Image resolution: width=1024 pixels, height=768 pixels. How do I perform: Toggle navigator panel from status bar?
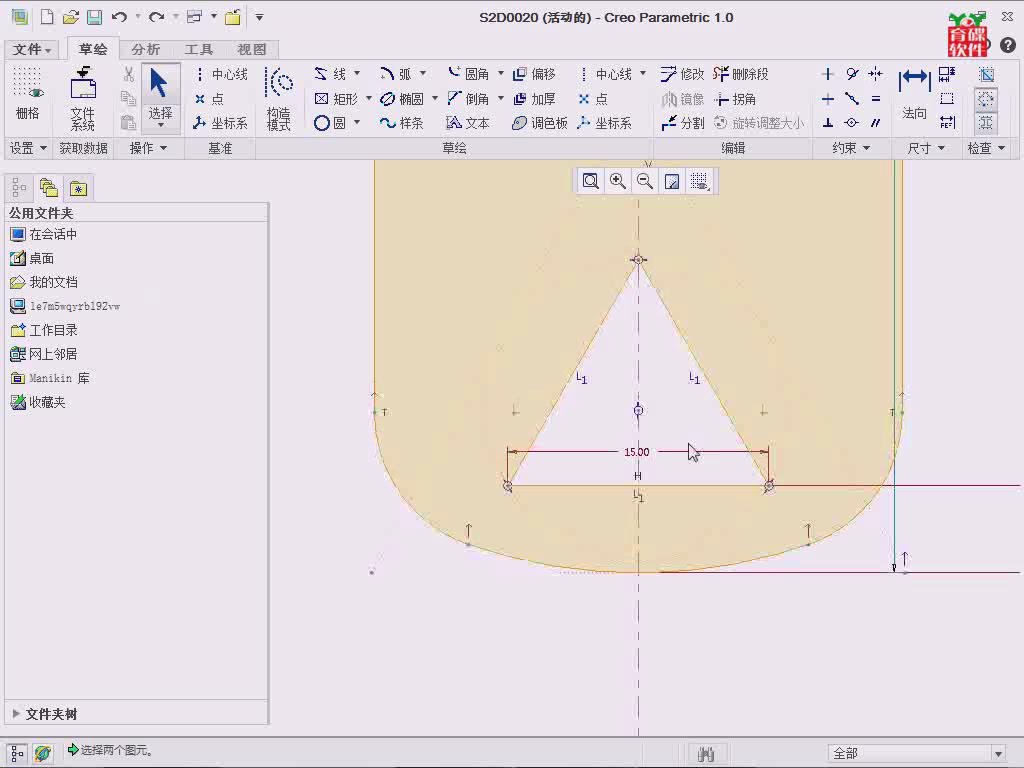click(x=18, y=754)
